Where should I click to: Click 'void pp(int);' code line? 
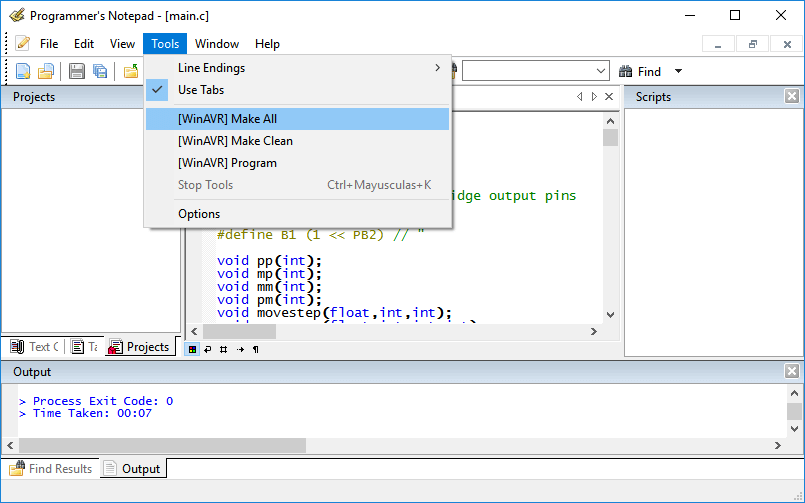point(270,260)
